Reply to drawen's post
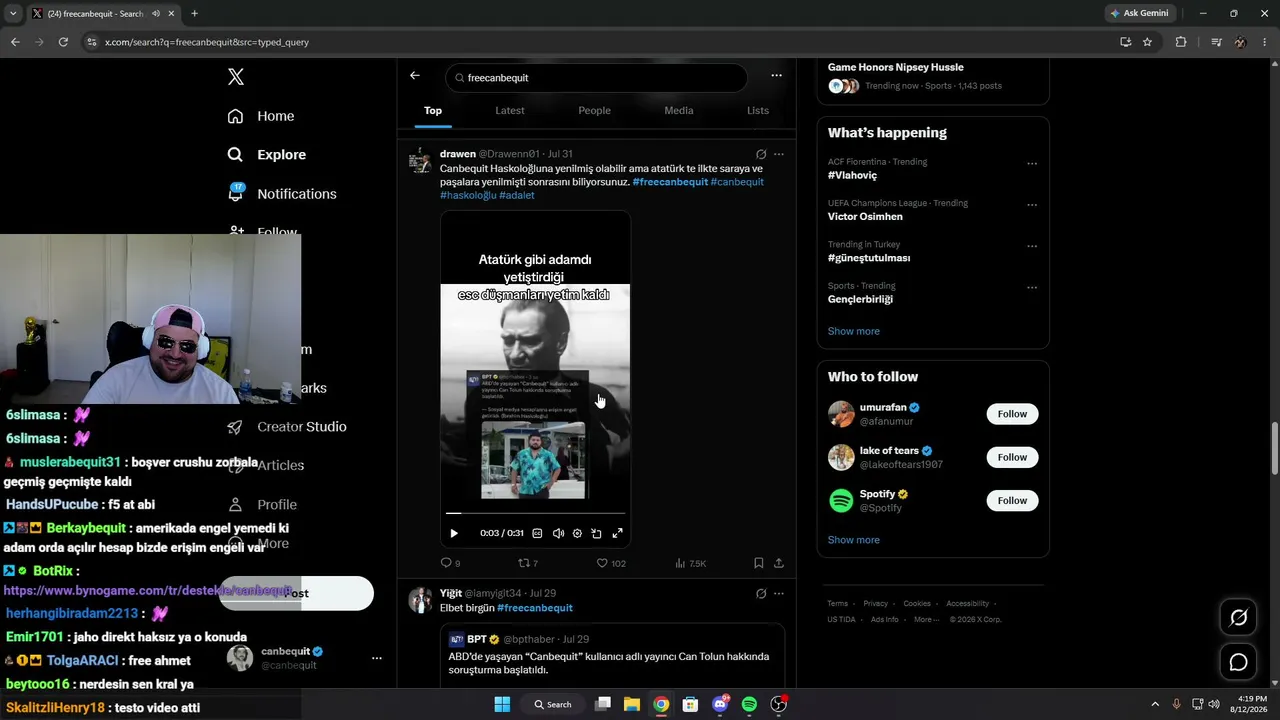 pos(450,563)
